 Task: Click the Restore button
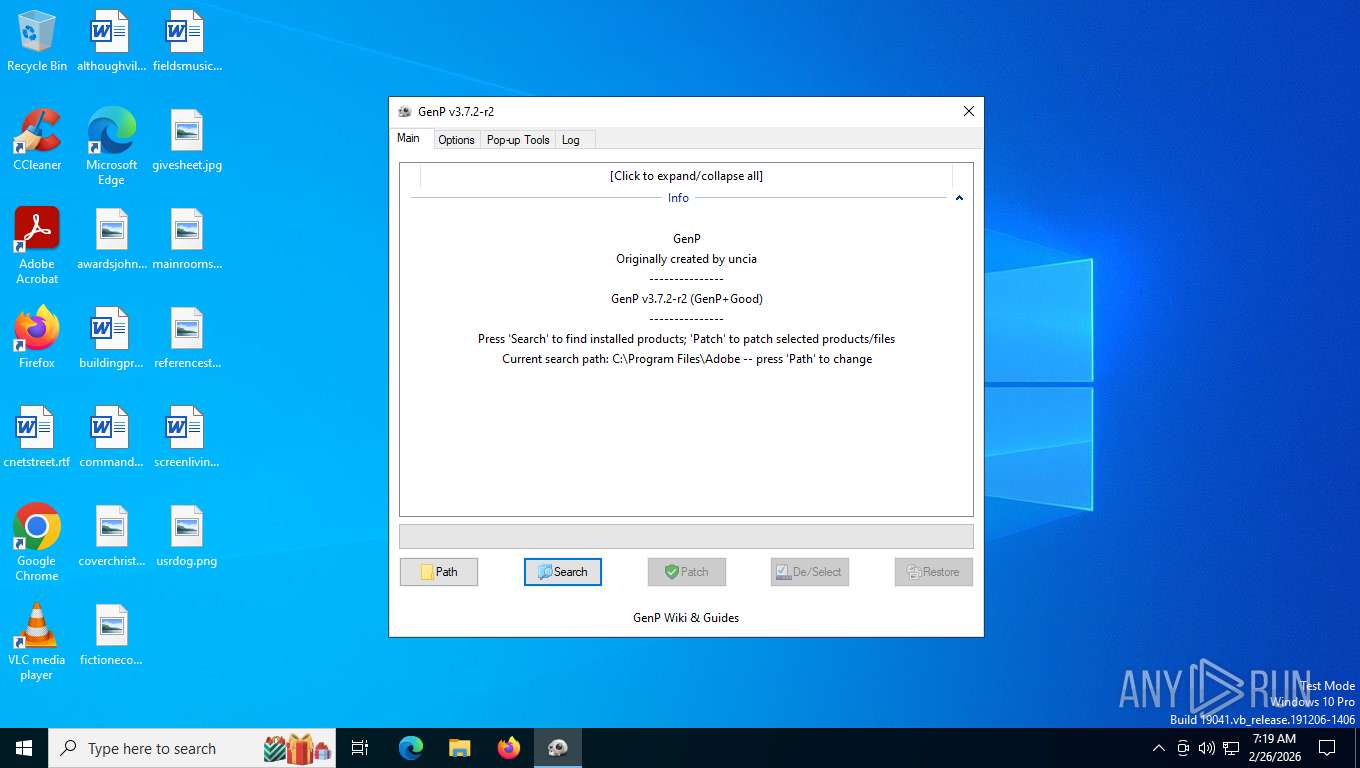tap(934, 572)
